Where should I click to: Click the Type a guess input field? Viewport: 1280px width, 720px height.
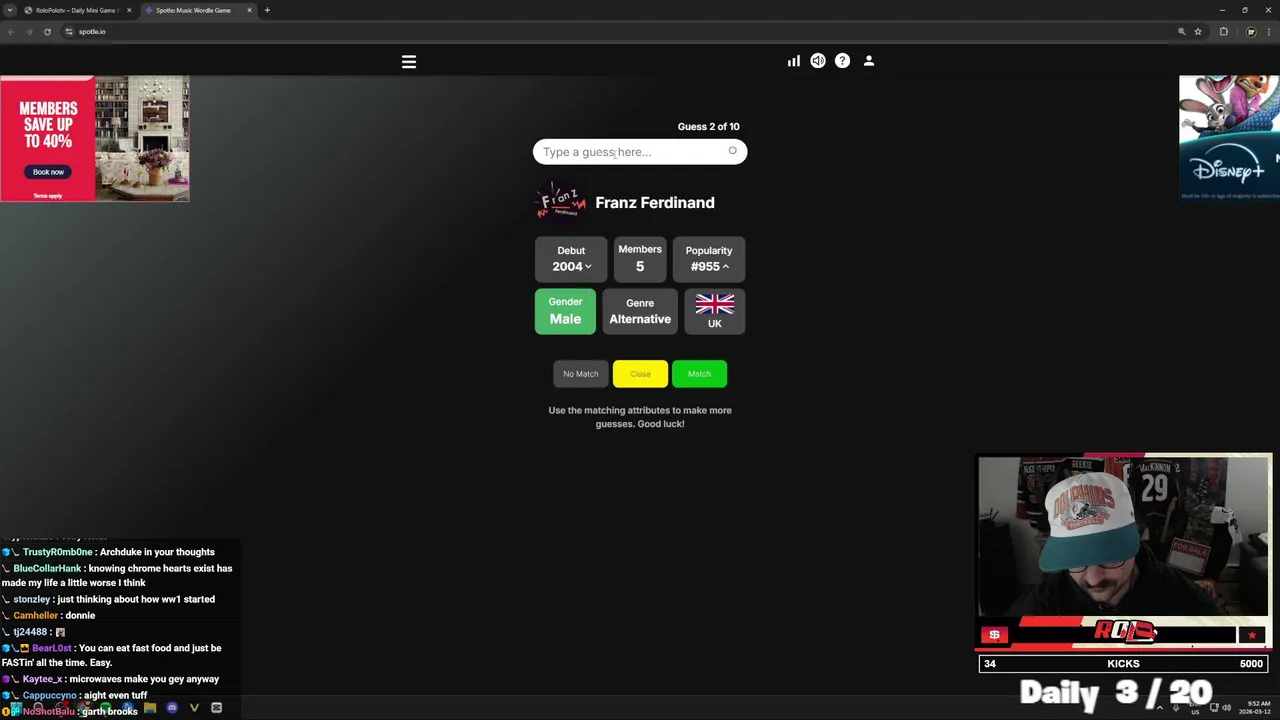point(640,152)
